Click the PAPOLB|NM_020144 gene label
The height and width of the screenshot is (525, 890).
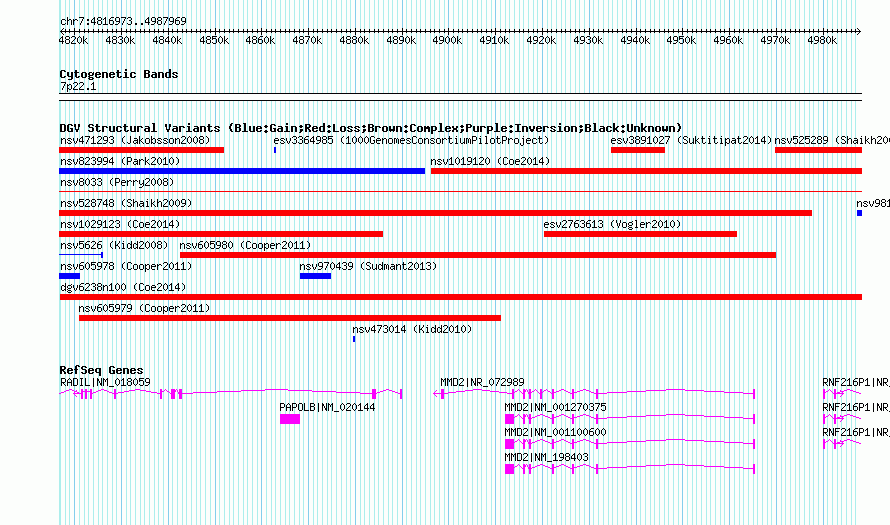pyautogui.click(x=327, y=408)
